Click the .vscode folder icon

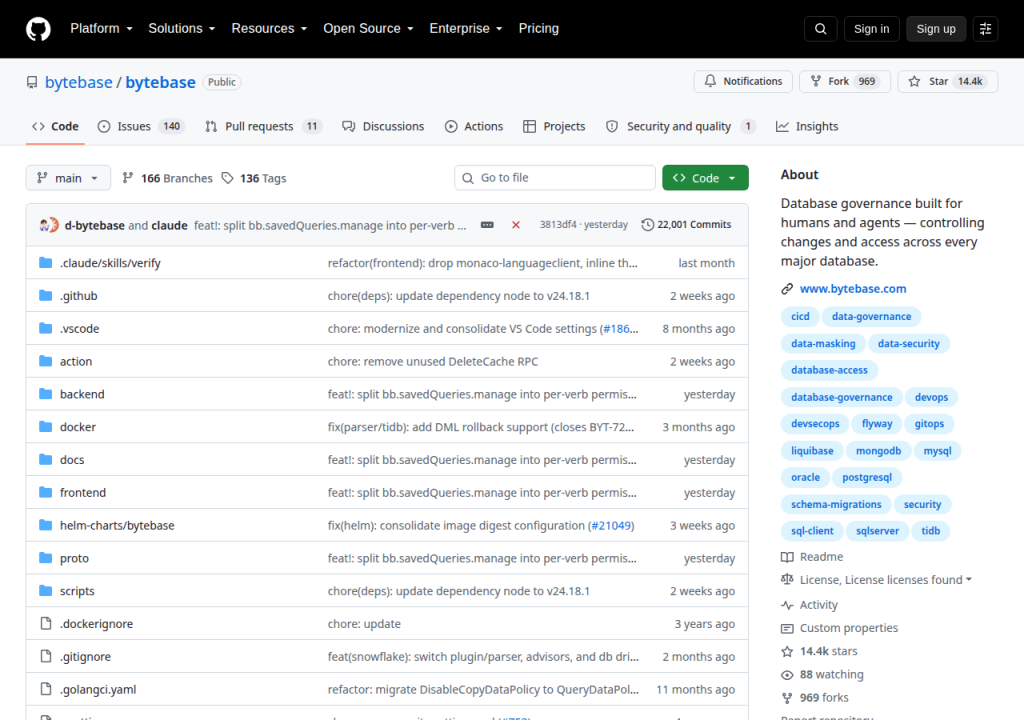click(x=45, y=328)
